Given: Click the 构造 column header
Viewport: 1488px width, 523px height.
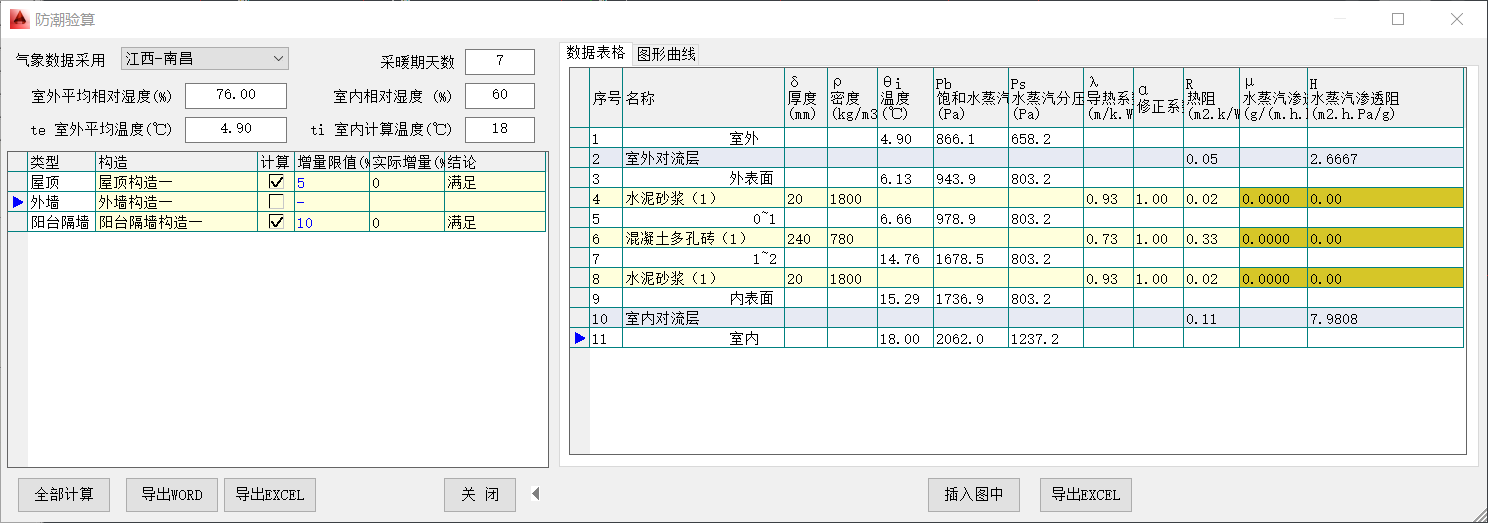Looking at the screenshot, I should [x=176, y=162].
